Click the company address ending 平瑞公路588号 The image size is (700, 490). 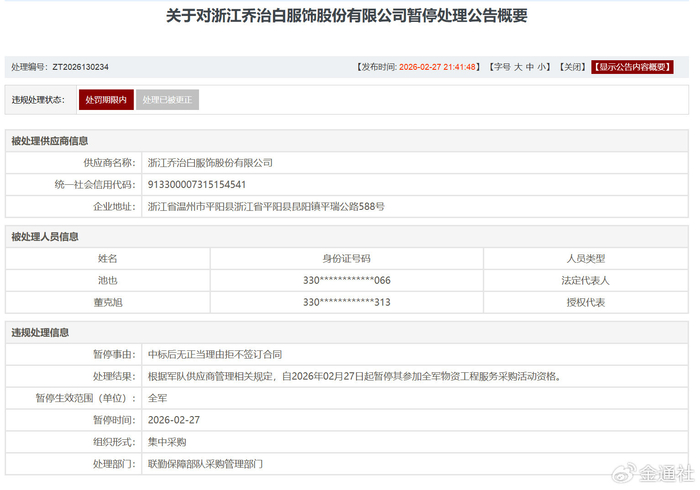point(266,207)
